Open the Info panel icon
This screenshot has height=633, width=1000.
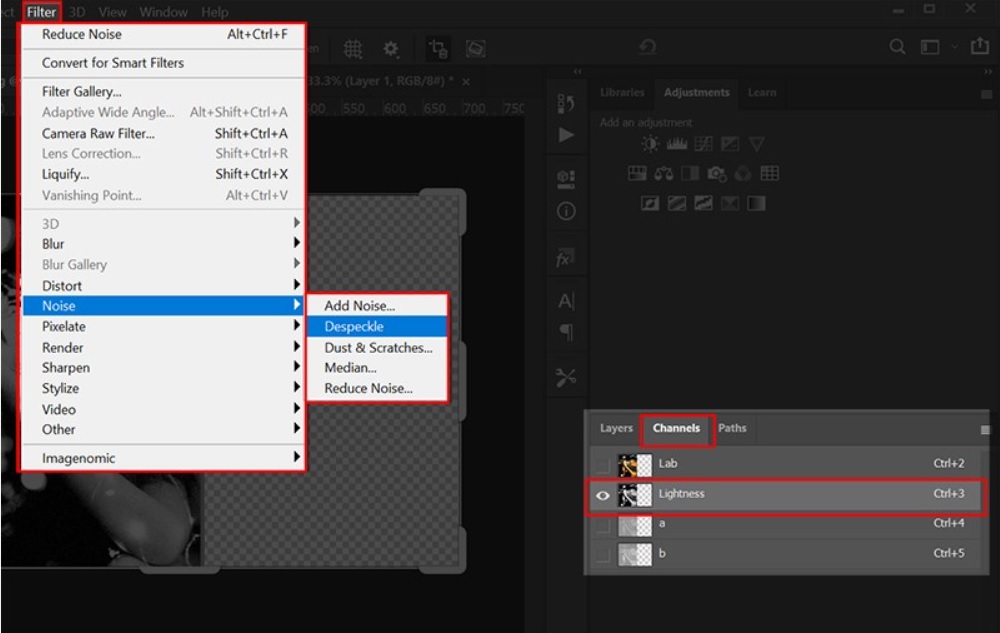tap(566, 212)
